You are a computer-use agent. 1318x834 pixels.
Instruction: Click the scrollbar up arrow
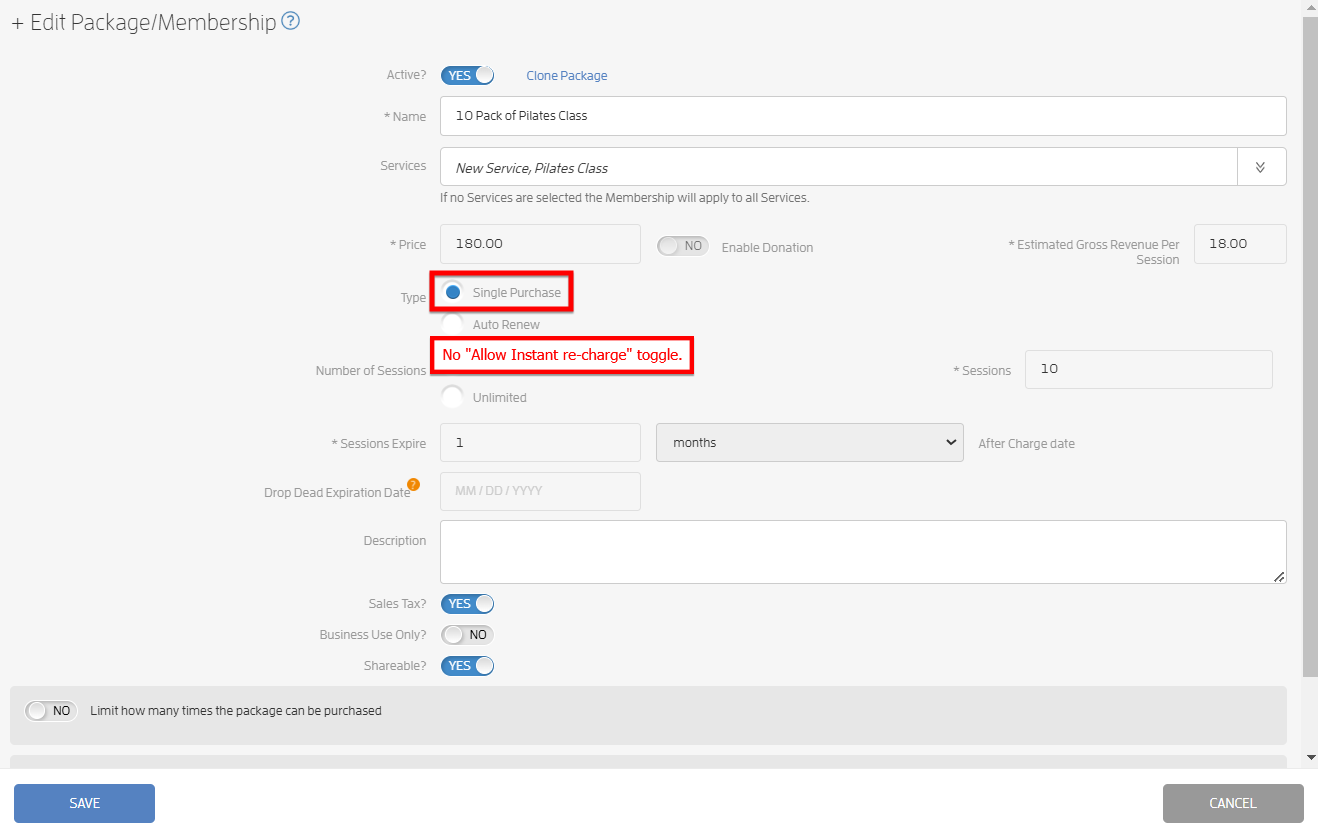click(x=1310, y=8)
